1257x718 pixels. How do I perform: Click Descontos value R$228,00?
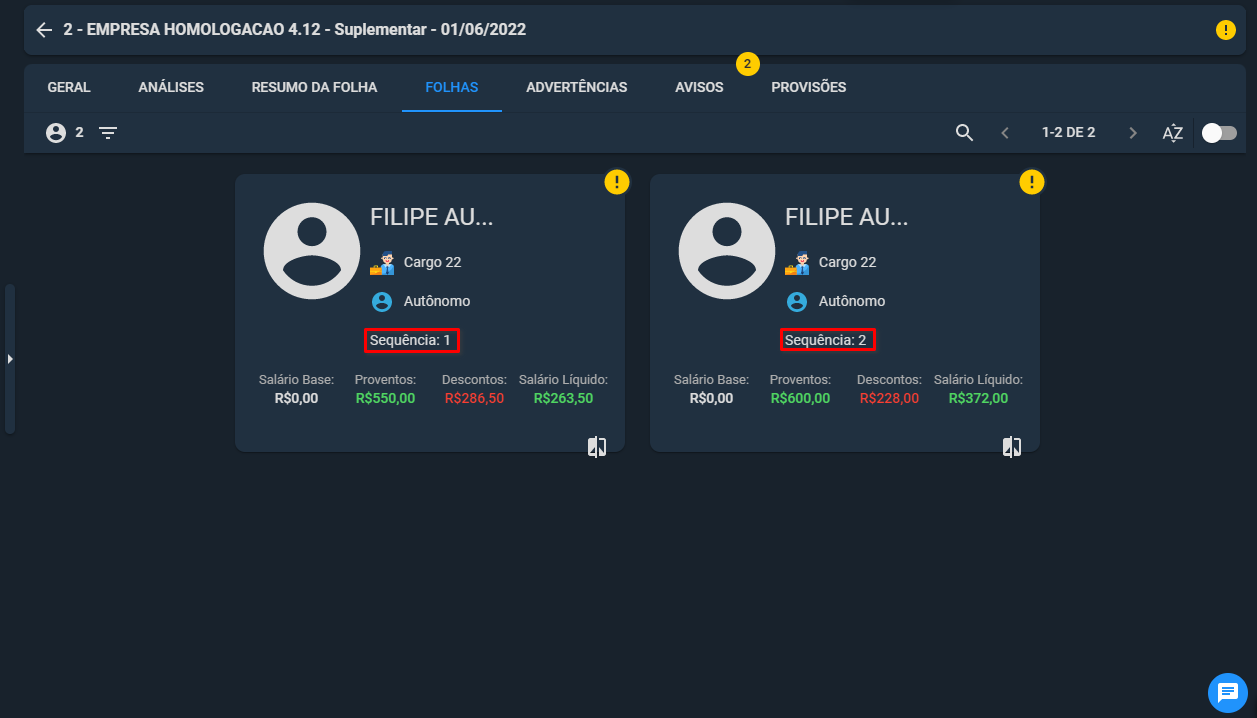pyautogui.click(x=889, y=398)
